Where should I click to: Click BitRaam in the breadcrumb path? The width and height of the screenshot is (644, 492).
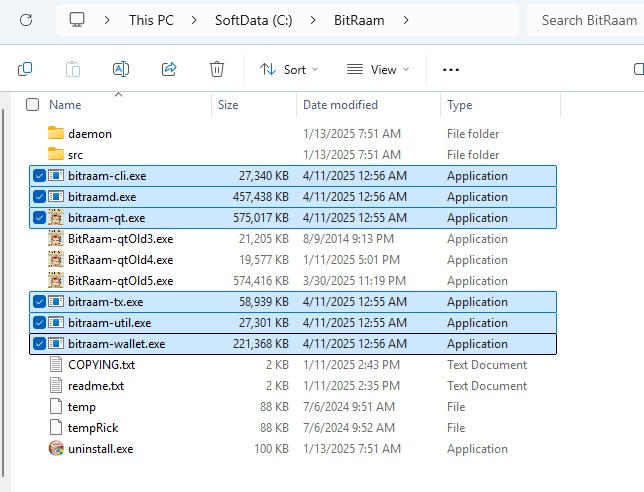click(359, 20)
